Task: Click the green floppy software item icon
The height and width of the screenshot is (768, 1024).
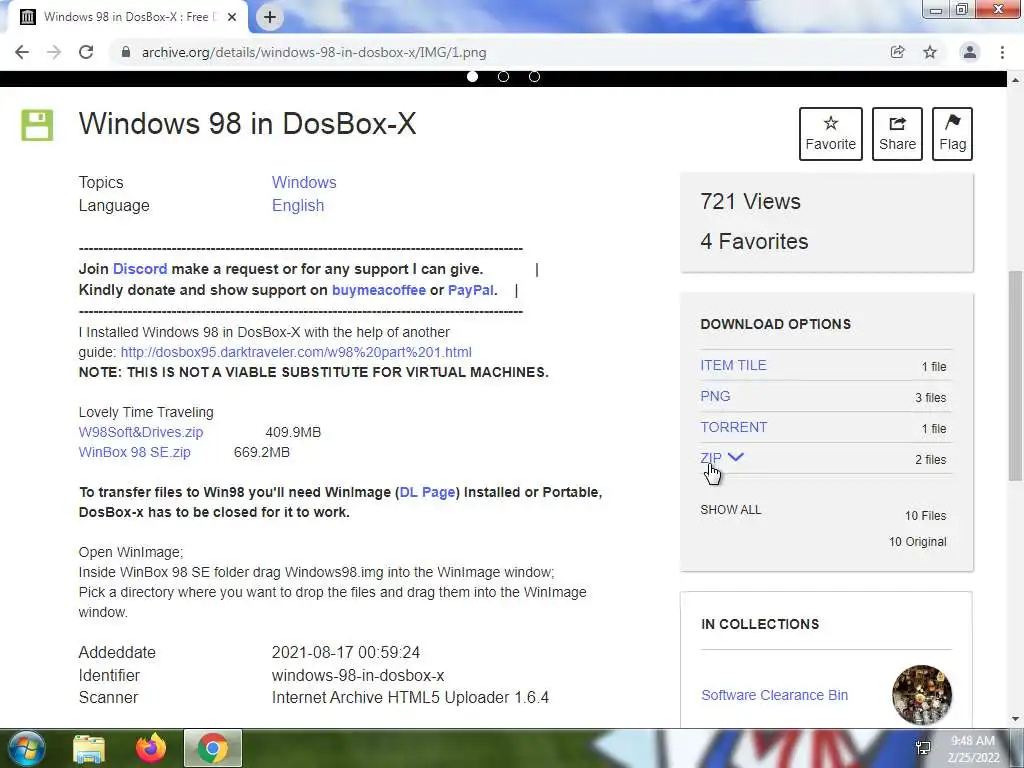Action: [x=37, y=125]
